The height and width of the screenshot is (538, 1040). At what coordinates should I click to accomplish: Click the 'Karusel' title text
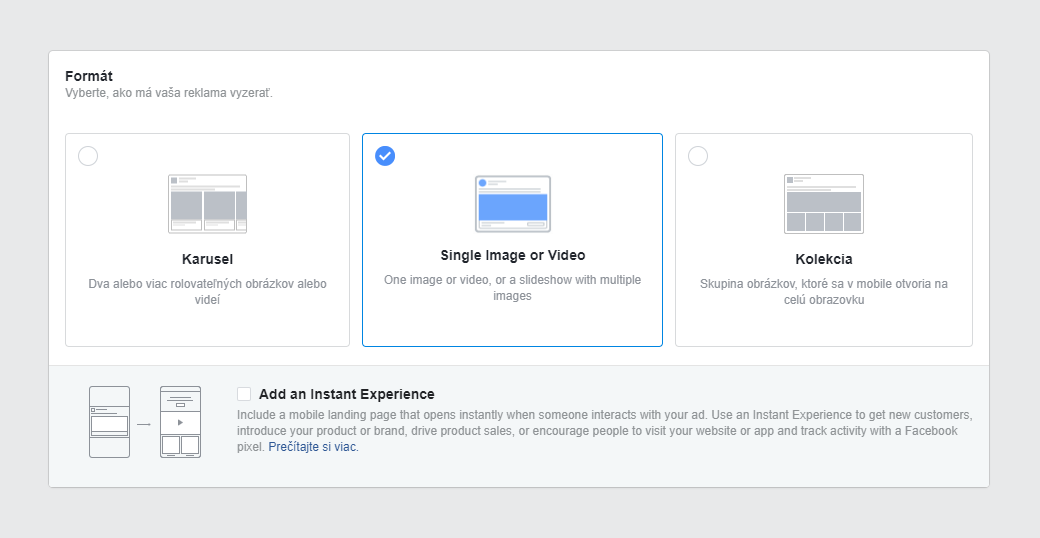pos(207,259)
